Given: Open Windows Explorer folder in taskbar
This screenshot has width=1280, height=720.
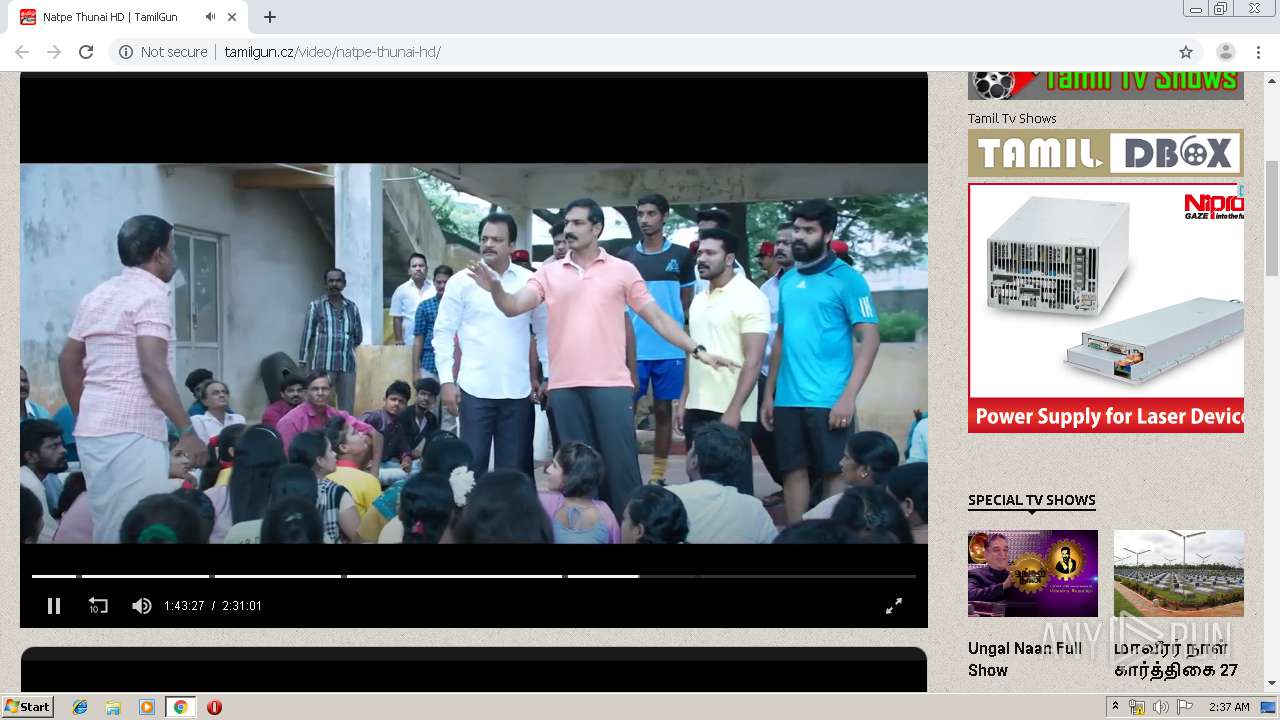Looking at the screenshot, I should point(113,707).
